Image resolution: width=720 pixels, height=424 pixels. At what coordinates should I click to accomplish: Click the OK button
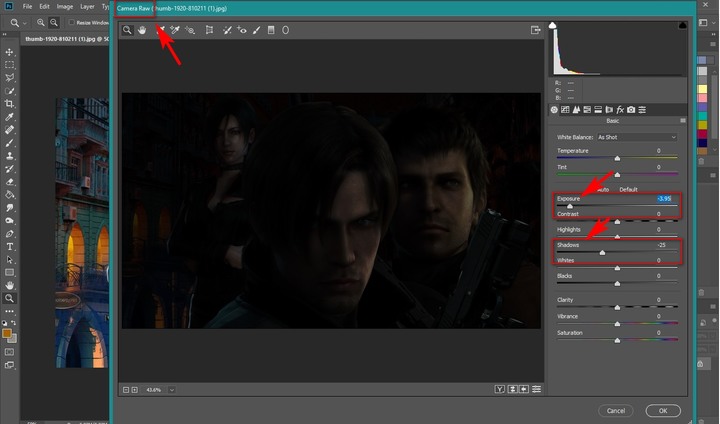(663, 411)
